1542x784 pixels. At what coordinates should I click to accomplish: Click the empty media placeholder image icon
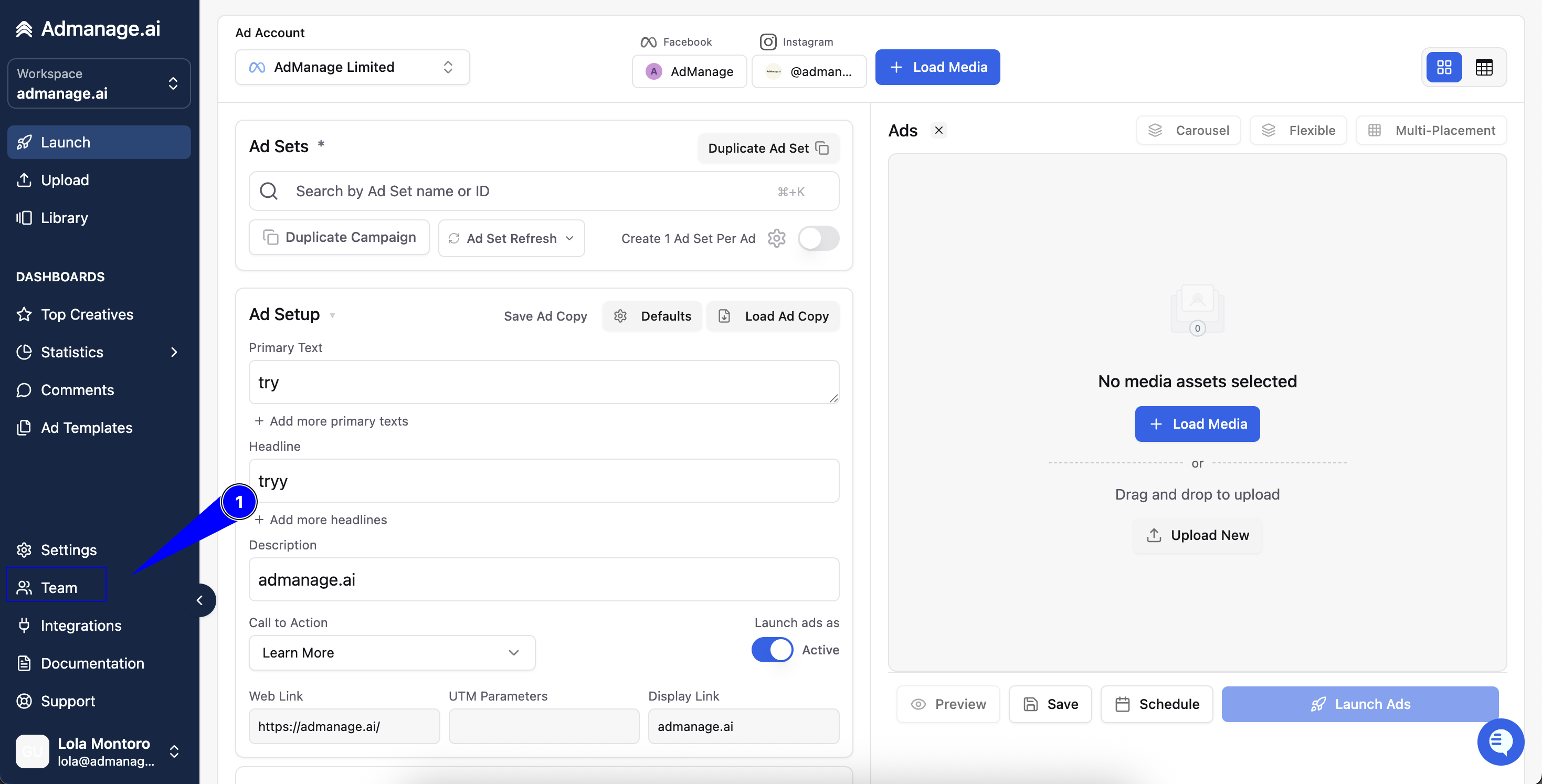(x=1197, y=310)
